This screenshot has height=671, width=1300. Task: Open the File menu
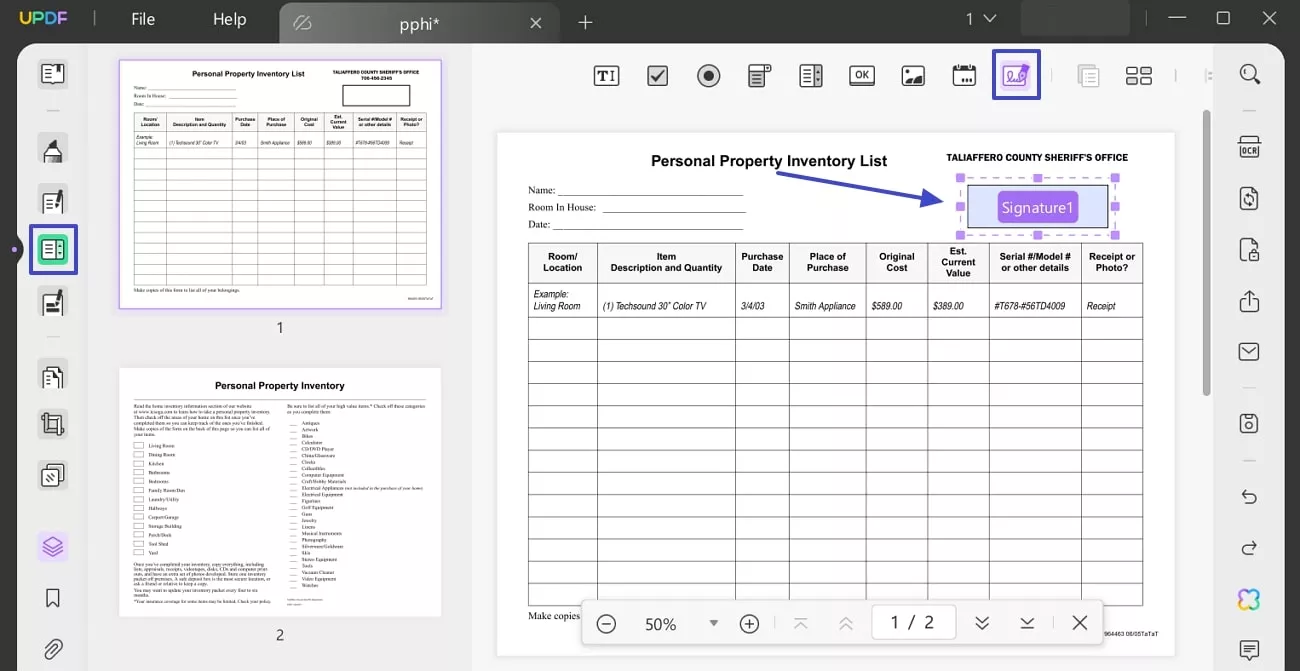point(142,18)
